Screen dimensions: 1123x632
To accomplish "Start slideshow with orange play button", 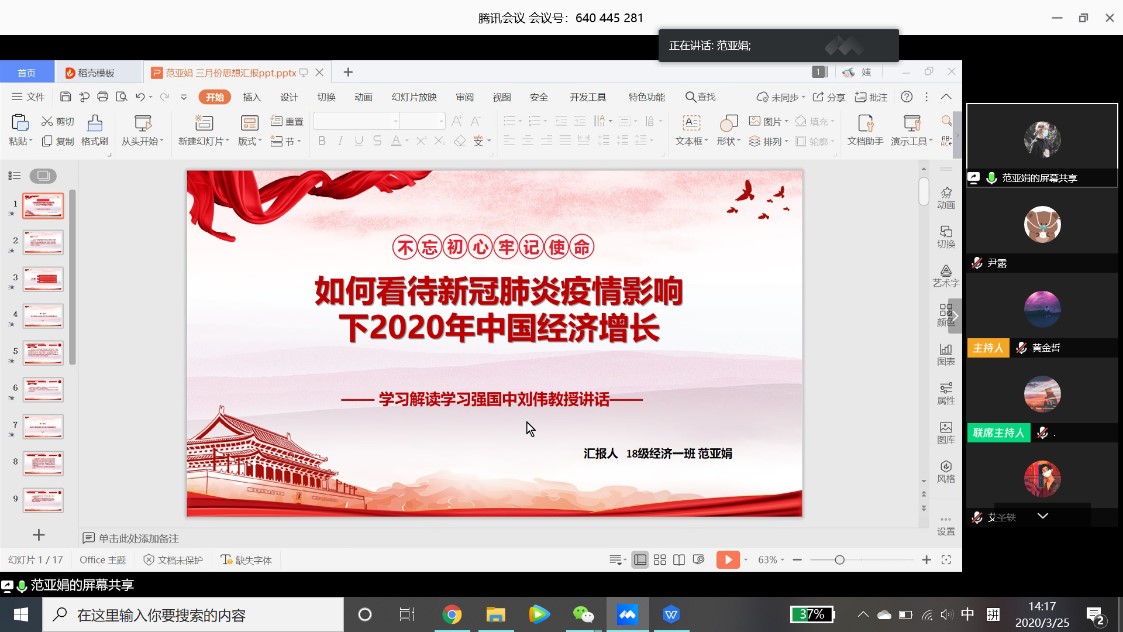I will 727,560.
